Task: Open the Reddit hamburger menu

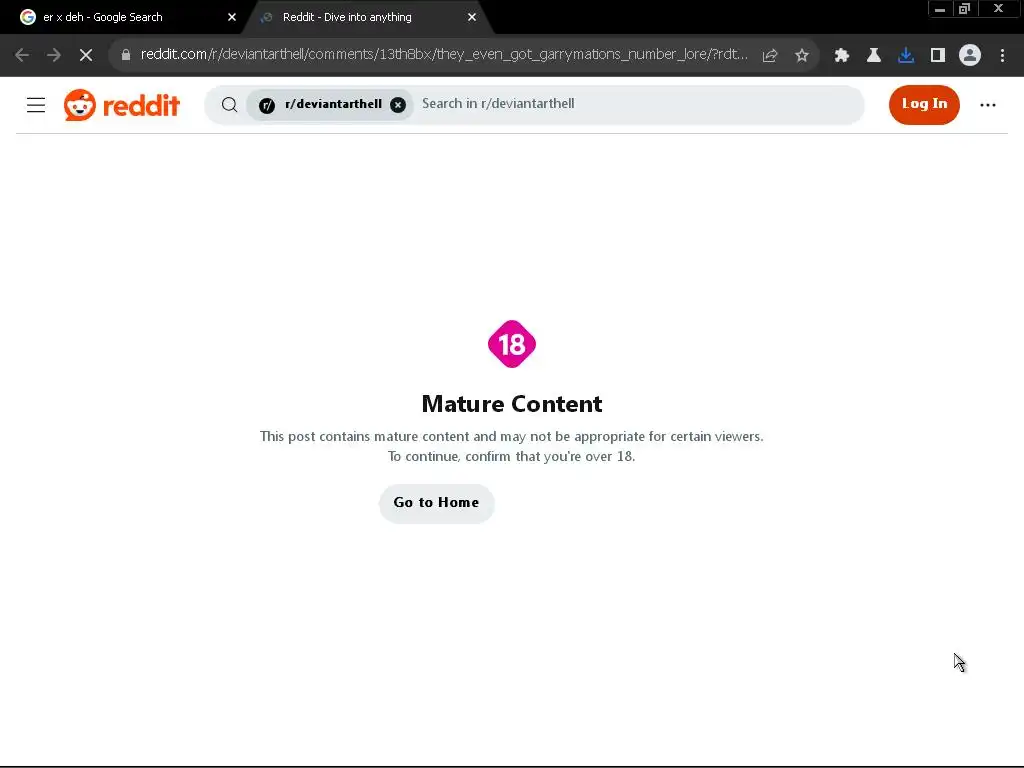Action: (36, 104)
